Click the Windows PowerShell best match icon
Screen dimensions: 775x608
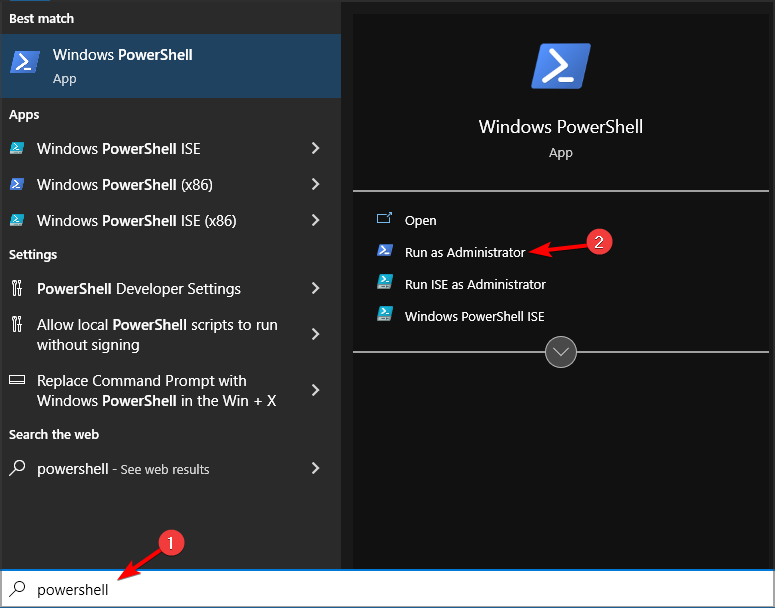pyautogui.click(x=25, y=63)
